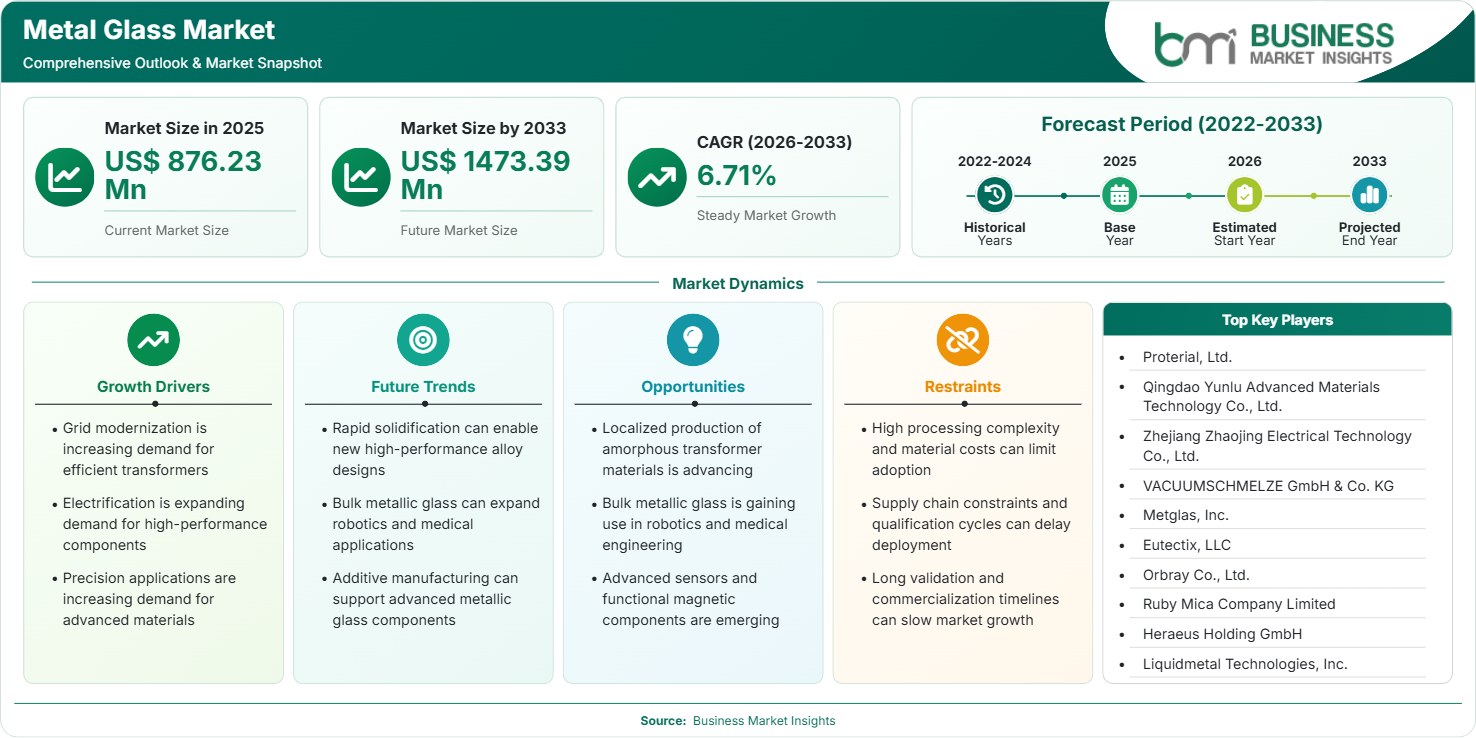Select Metglas, Inc. in the list
The height and width of the screenshot is (738, 1476).
1186,515
